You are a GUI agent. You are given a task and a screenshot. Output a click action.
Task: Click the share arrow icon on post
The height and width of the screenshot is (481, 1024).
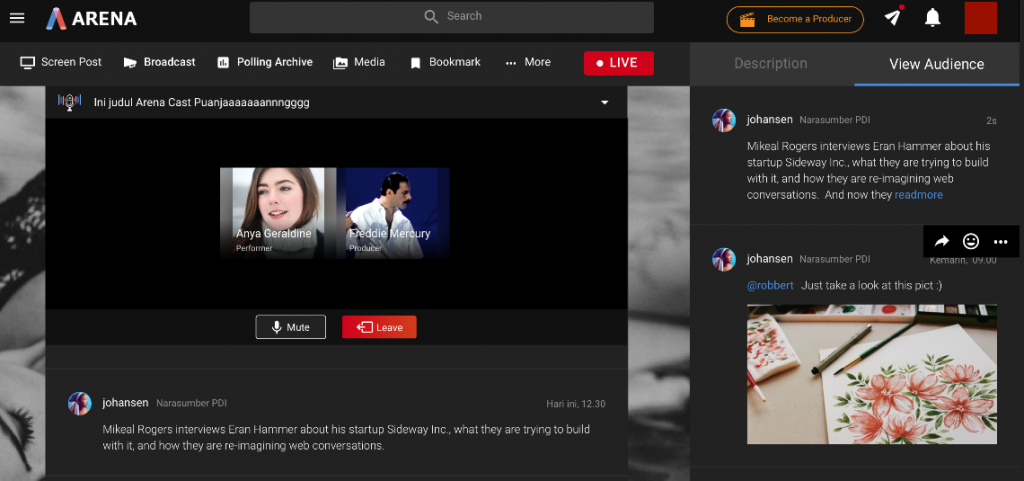click(942, 241)
